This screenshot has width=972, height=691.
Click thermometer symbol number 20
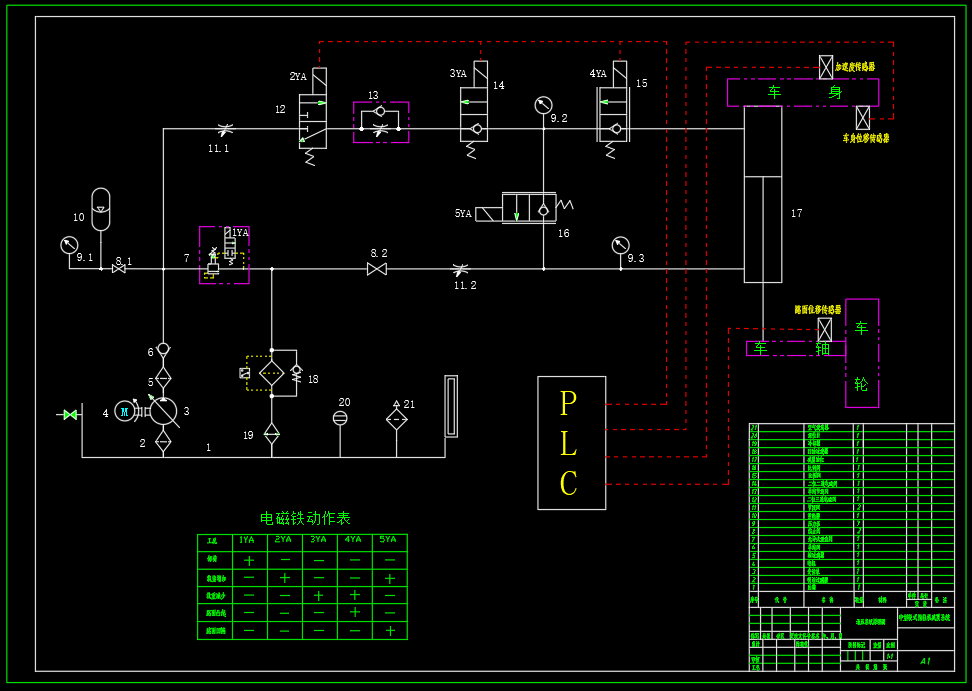pyautogui.click(x=340, y=418)
